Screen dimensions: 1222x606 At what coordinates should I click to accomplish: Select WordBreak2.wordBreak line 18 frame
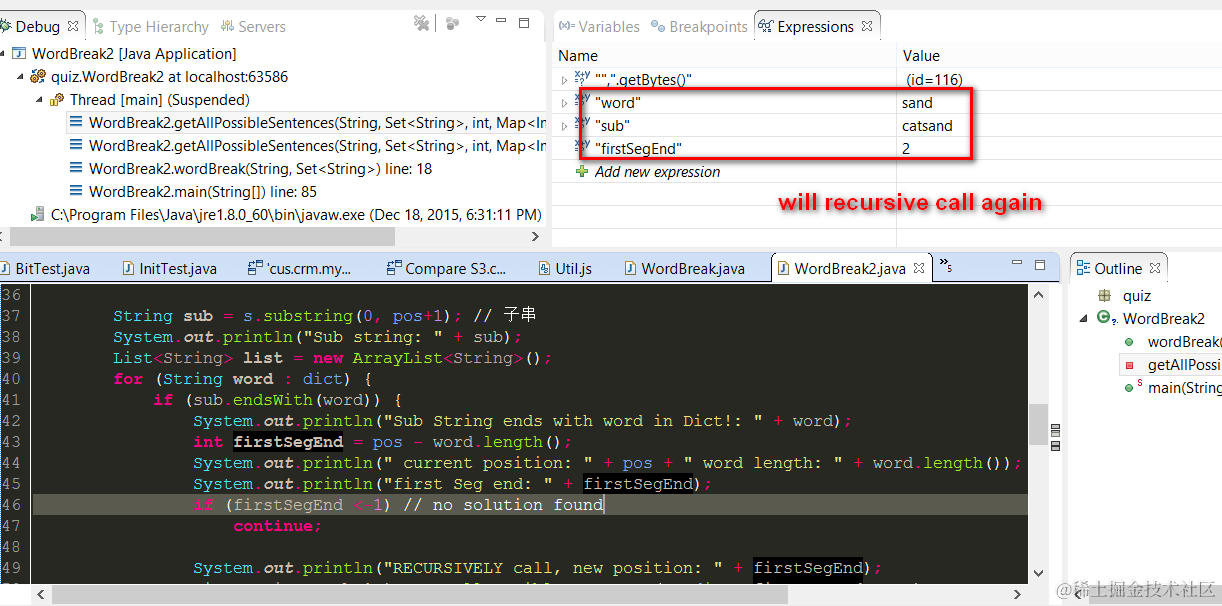251,169
